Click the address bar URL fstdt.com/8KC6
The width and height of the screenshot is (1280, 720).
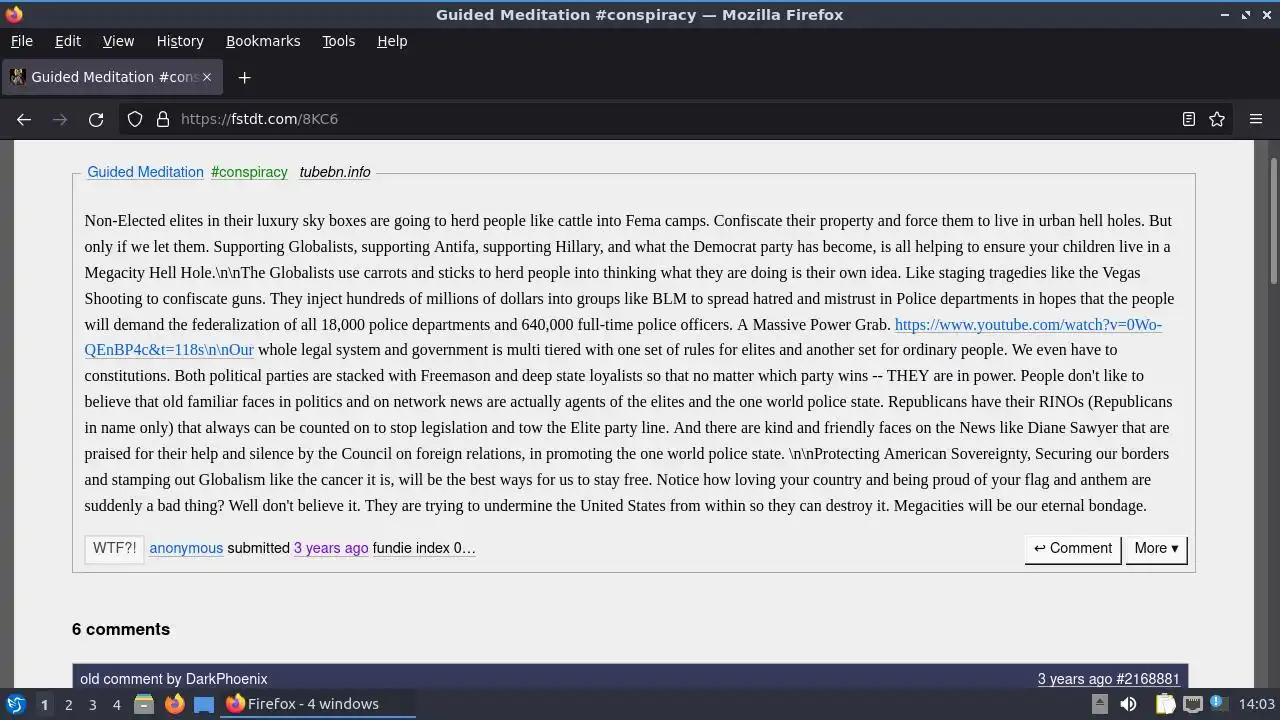click(259, 119)
